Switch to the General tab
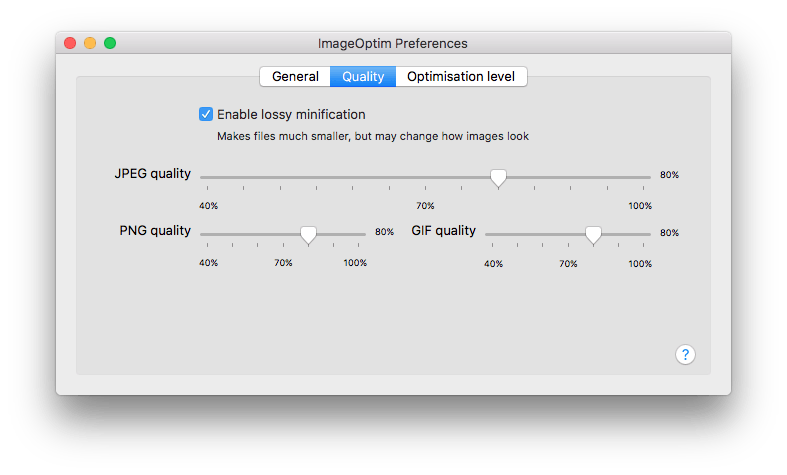 295,77
